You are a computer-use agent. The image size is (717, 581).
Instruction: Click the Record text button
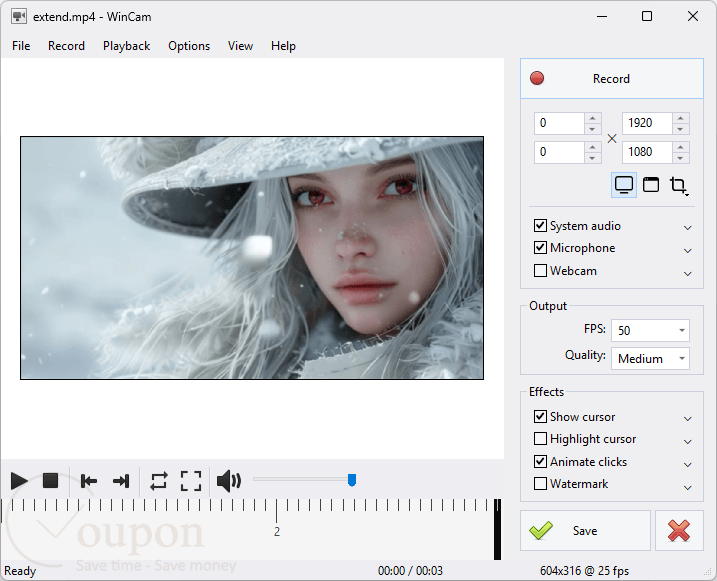[x=611, y=79]
